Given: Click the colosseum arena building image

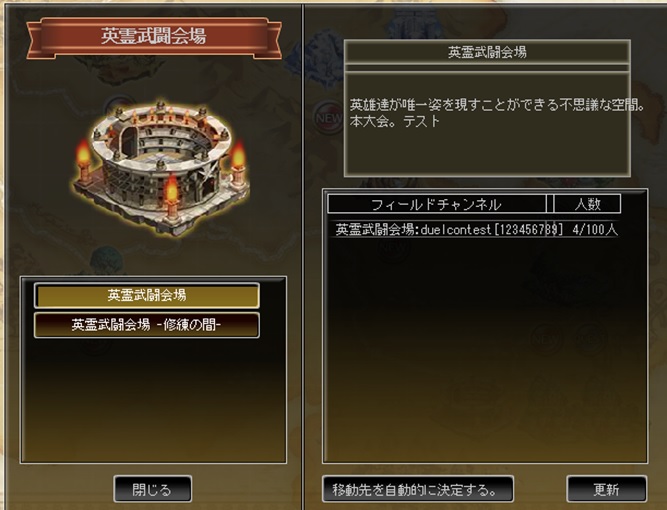Looking at the screenshot, I should 160,168.
